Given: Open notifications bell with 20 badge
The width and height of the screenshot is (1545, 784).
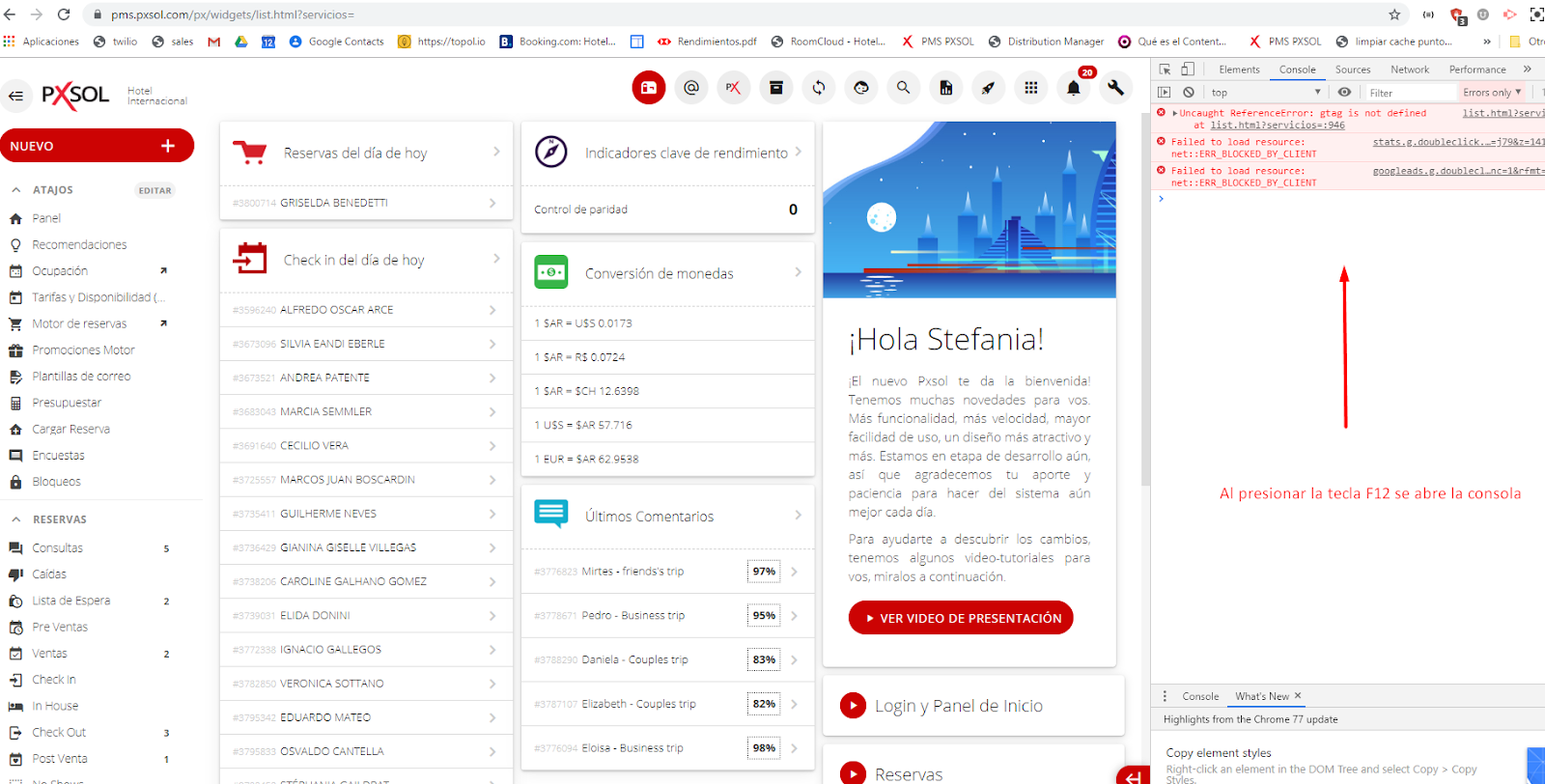Looking at the screenshot, I should click(x=1074, y=87).
